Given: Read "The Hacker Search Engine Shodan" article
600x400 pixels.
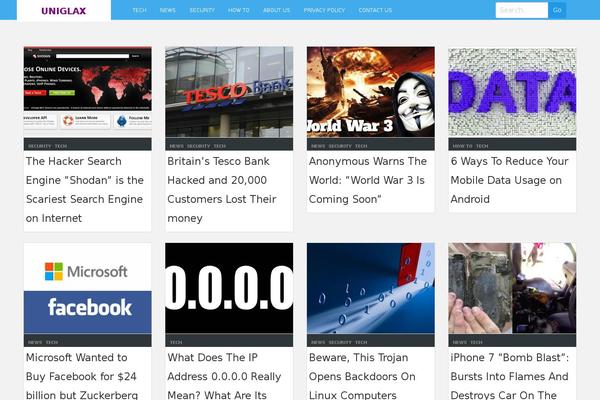Looking at the screenshot, I should (x=85, y=190).
